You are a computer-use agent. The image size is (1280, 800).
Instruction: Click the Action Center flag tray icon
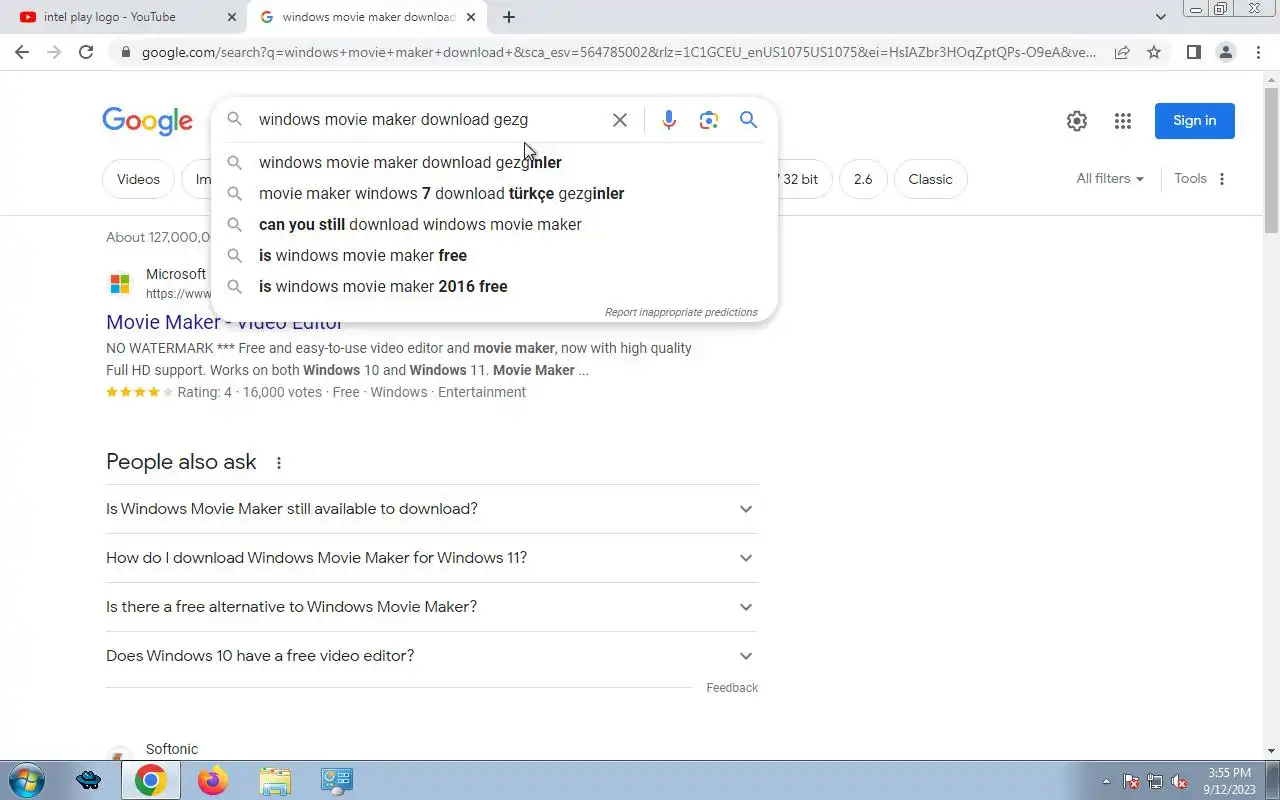1131,782
